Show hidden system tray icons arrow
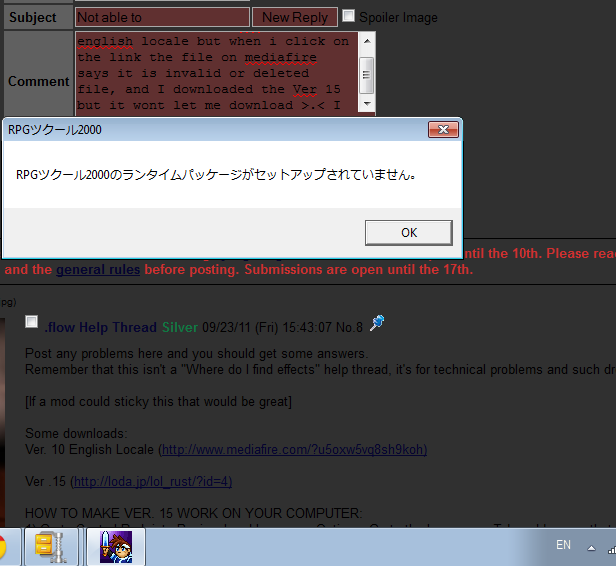Screen dimensions: 616x566 (x=591, y=548)
